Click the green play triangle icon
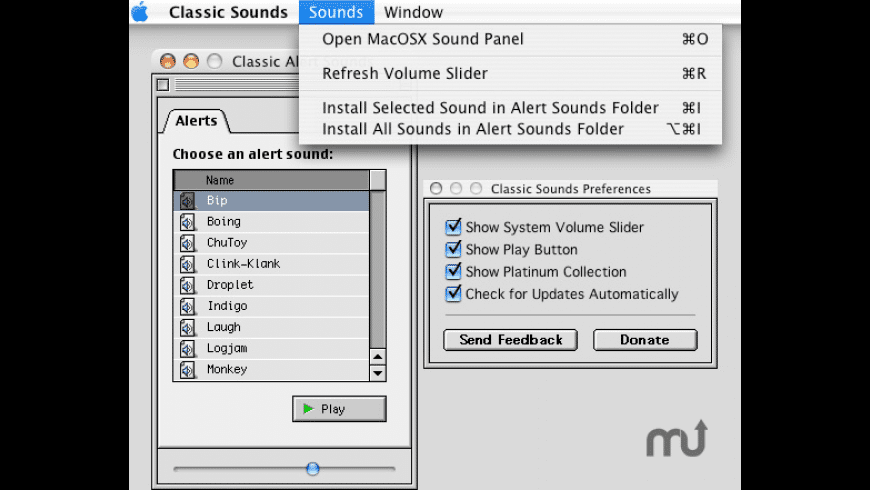This screenshot has height=490, width=870. pyautogui.click(x=308, y=409)
